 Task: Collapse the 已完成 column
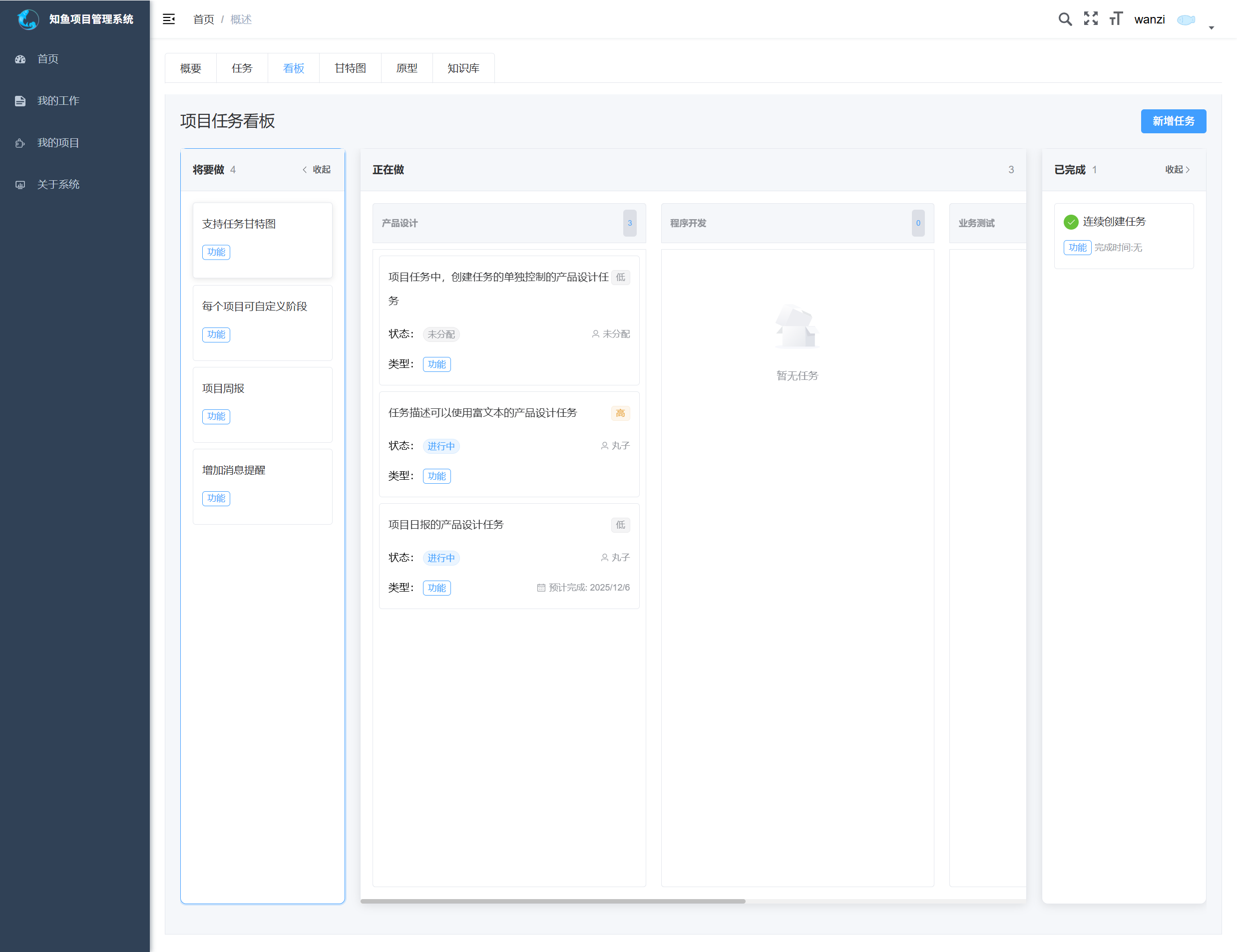[x=1177, y=169]
